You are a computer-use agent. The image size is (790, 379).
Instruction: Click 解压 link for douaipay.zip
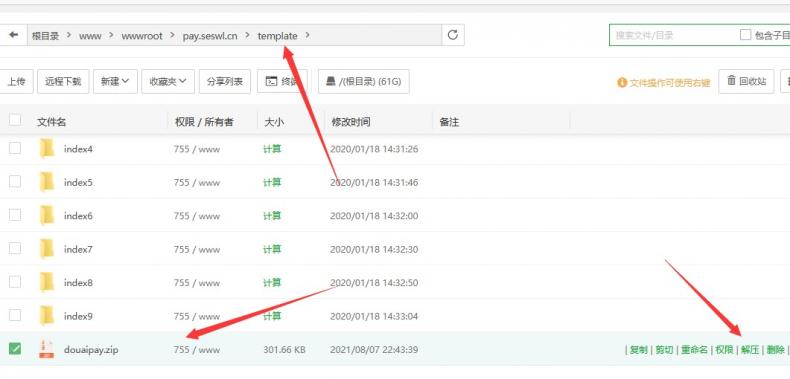[x=750, y=349]
